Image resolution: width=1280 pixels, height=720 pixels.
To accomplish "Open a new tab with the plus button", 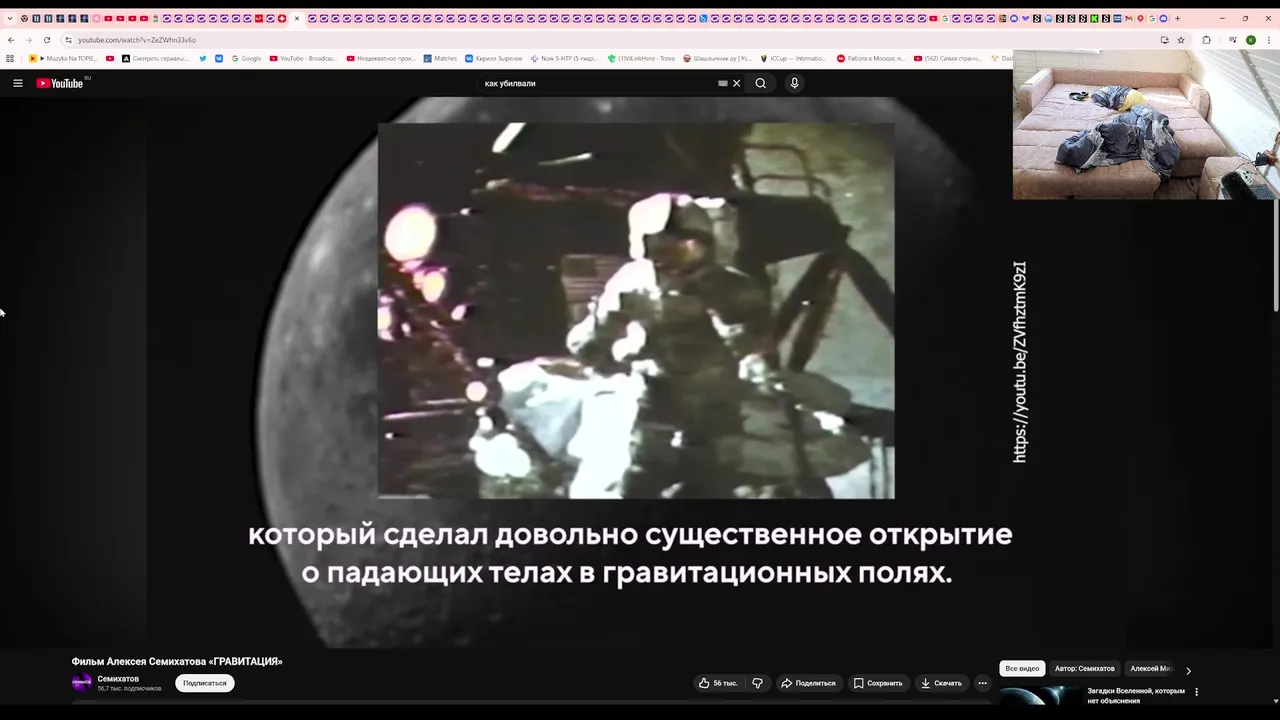I will (1177, 18).
